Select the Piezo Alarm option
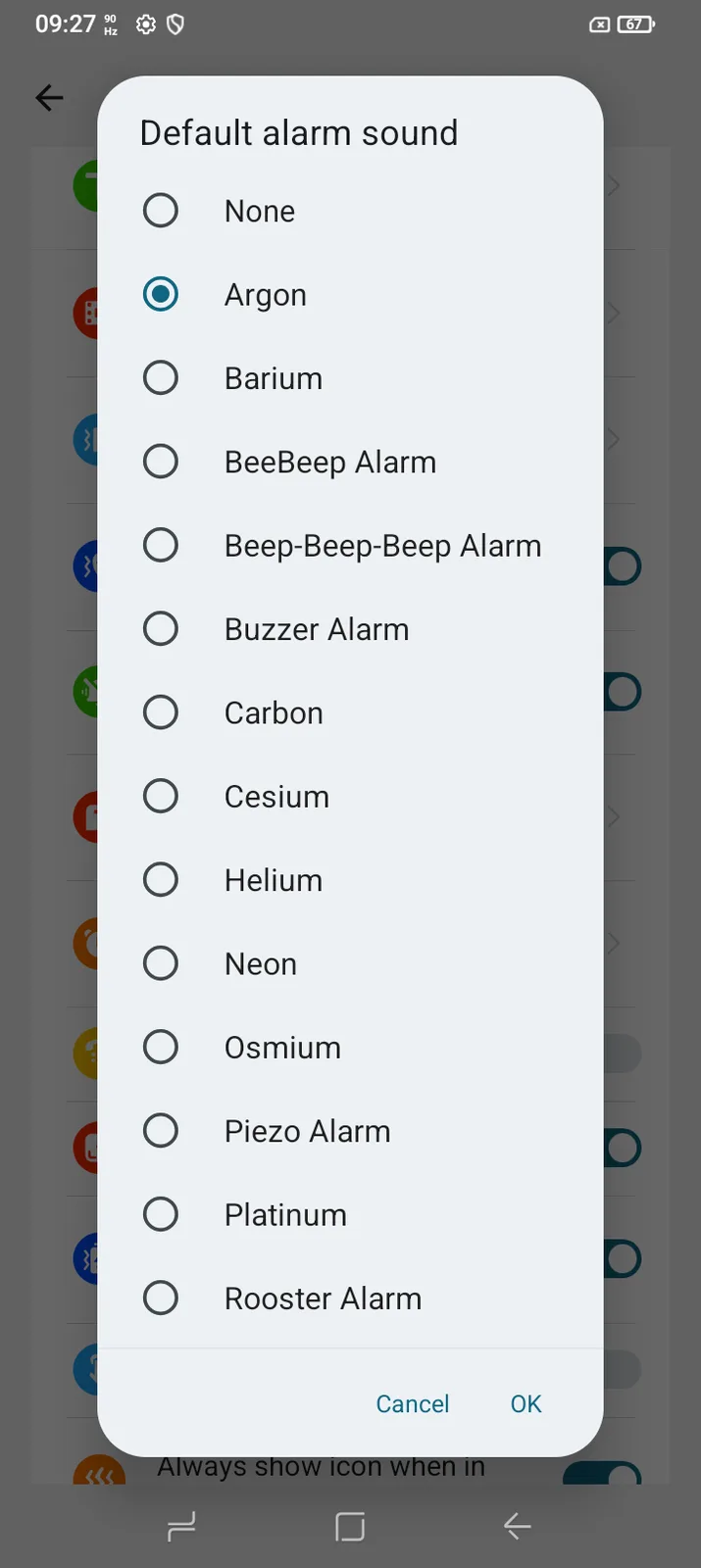 (x=161, y=1131)
